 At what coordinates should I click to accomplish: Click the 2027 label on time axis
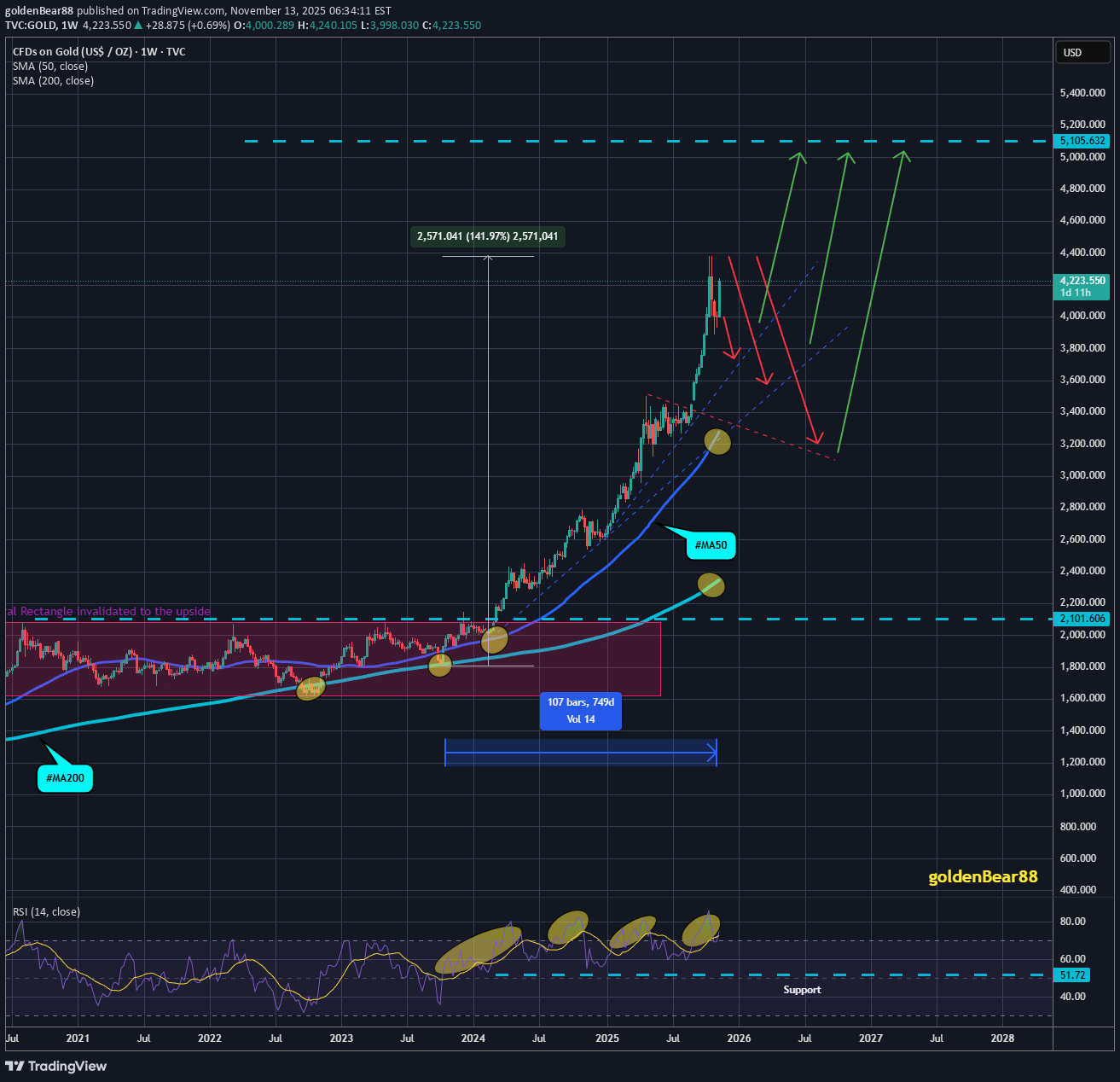tap(871, 1038)
